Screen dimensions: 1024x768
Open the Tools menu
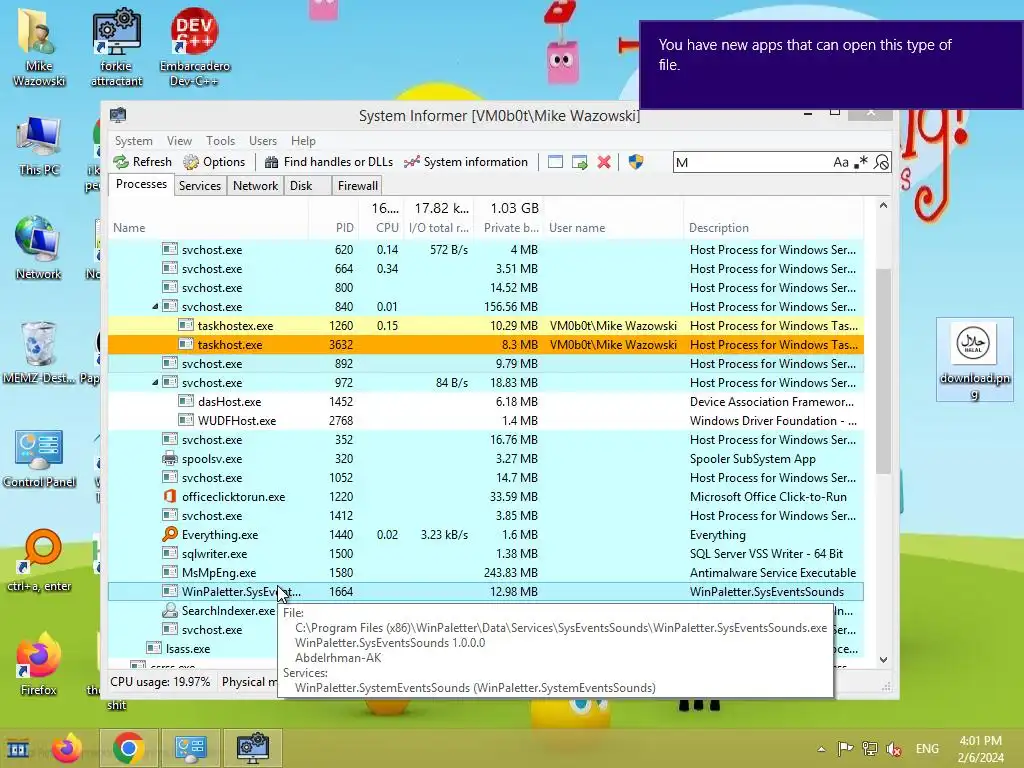point(220,141)
